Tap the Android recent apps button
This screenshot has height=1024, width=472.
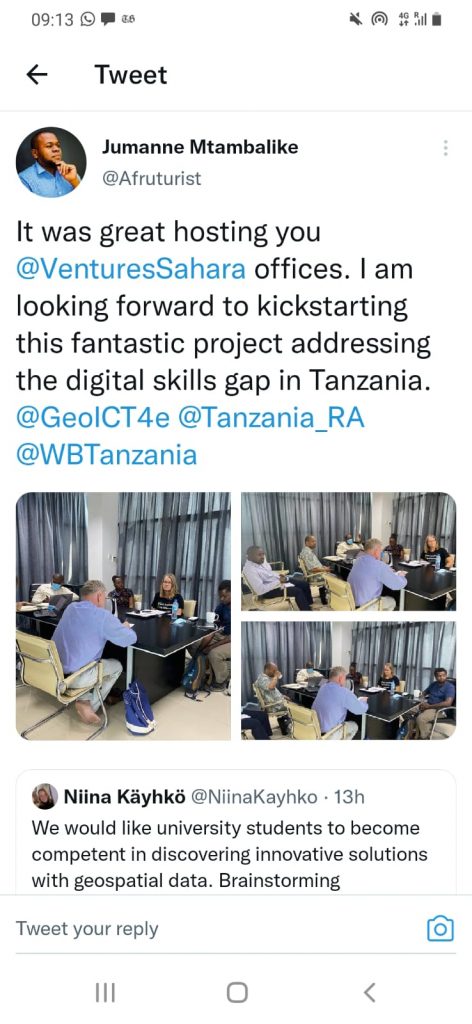click(x=105, y=993)
